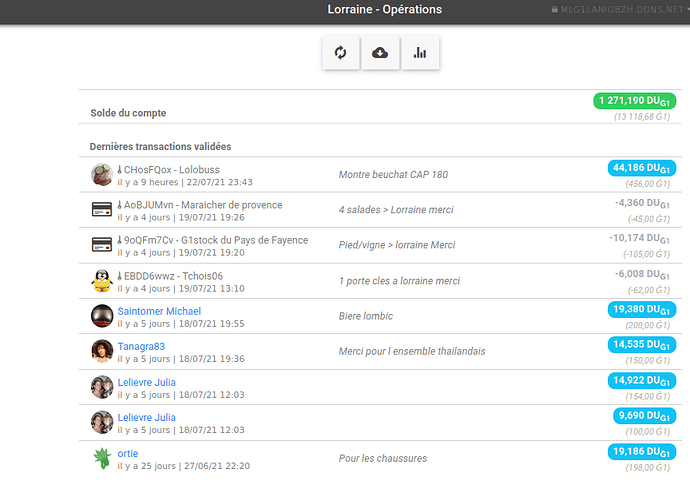This screenshot has height=485, width=690.
Task: Click the 14,535 DU amount badge
Action: [642, 345]
